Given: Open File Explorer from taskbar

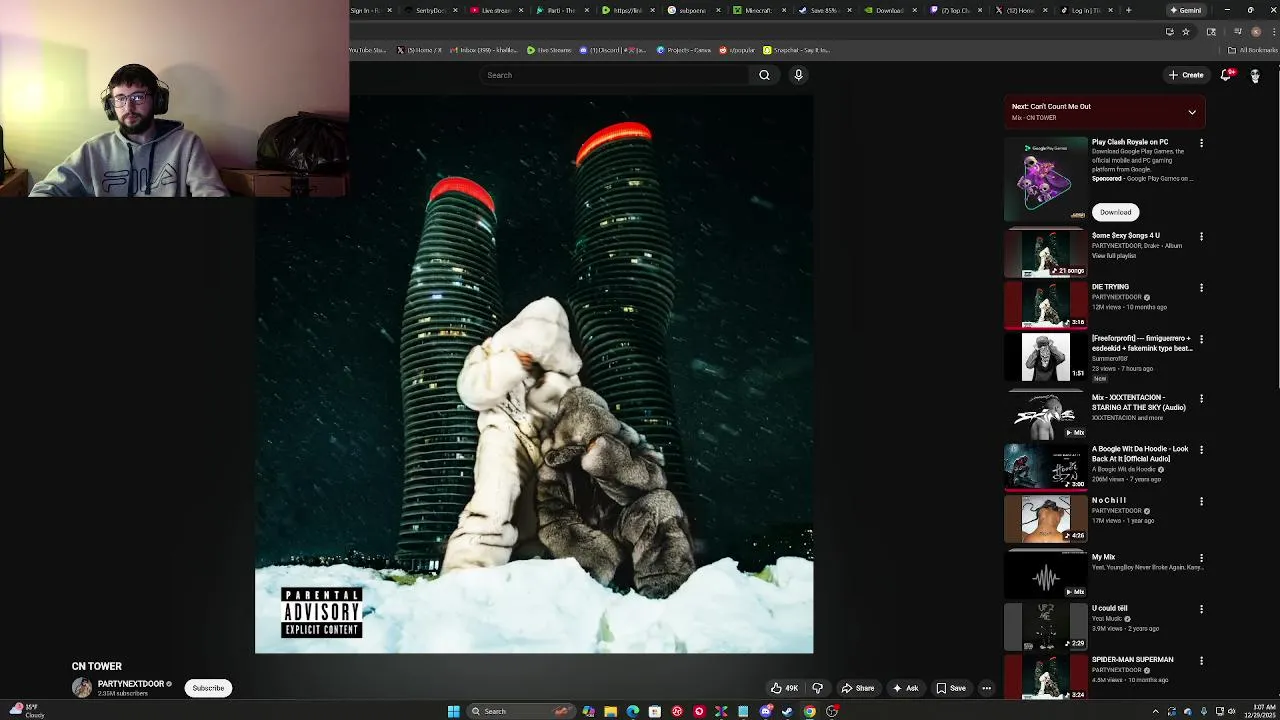Looking at the screenshot, I should pos(610,711).
